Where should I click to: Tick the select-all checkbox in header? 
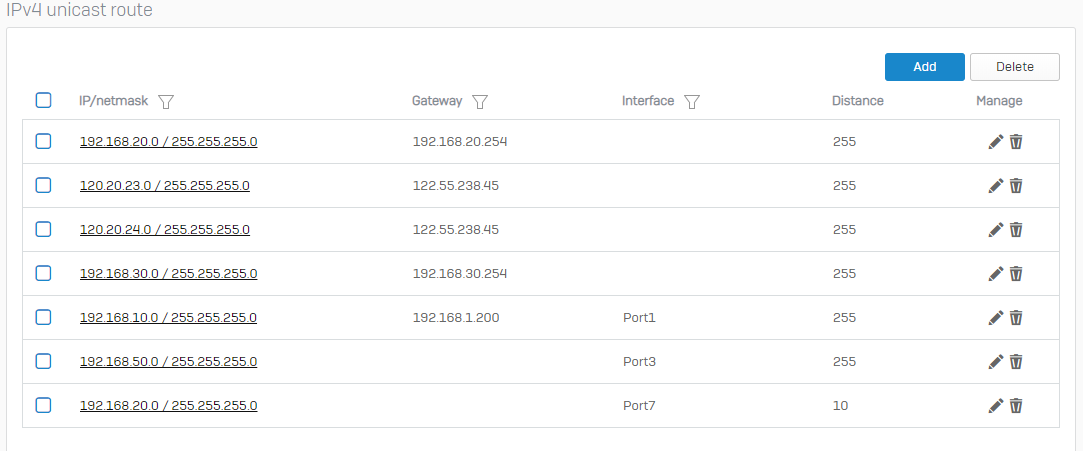tap(44, 101)
